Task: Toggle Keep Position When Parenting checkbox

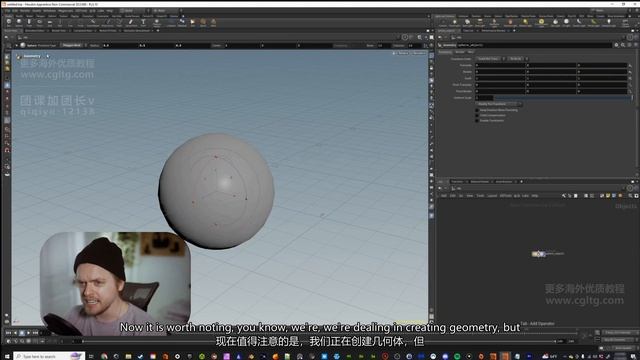Action: (x=477, y=110)
